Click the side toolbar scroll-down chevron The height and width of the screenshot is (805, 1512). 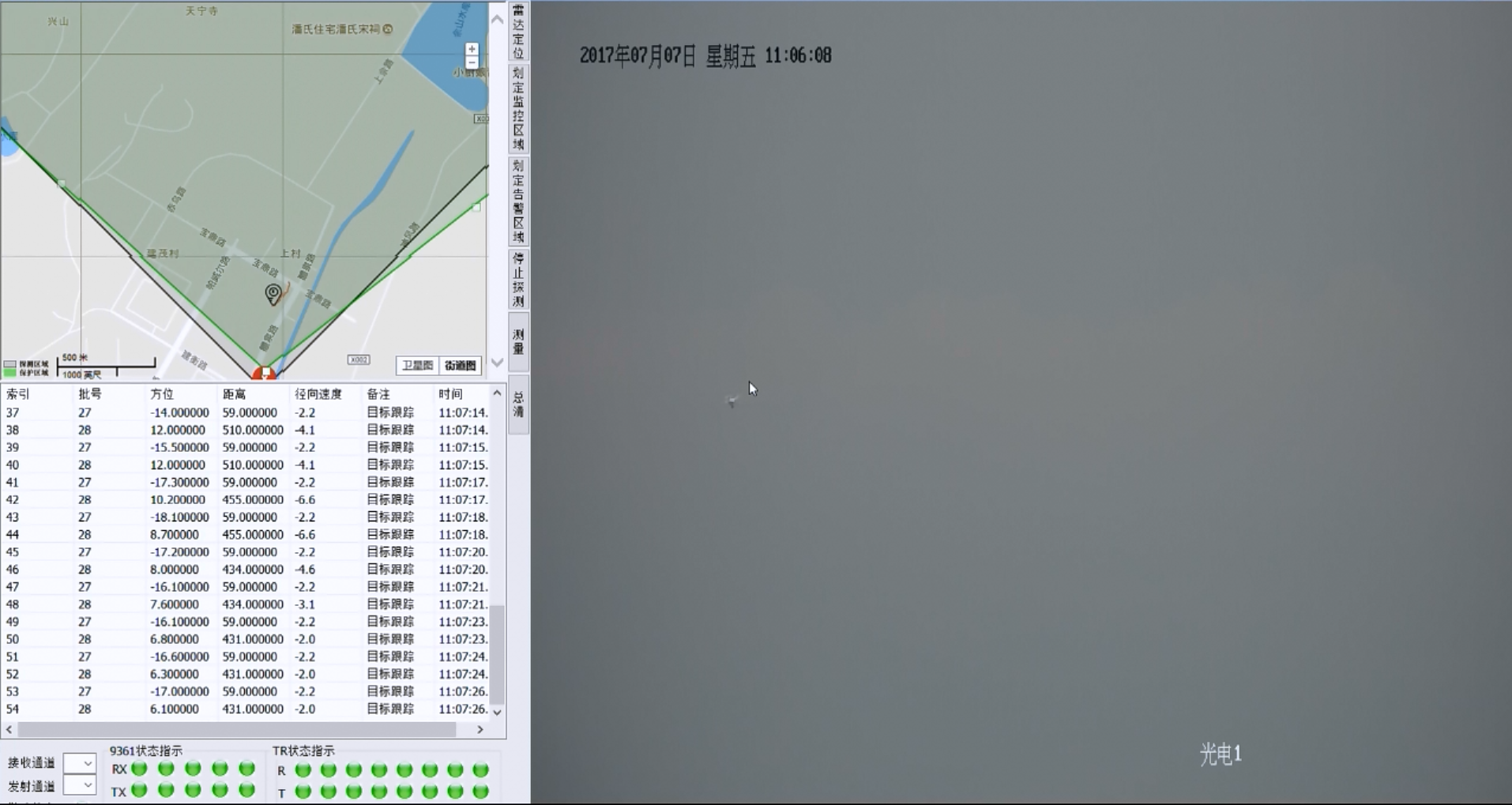[497, 363]
